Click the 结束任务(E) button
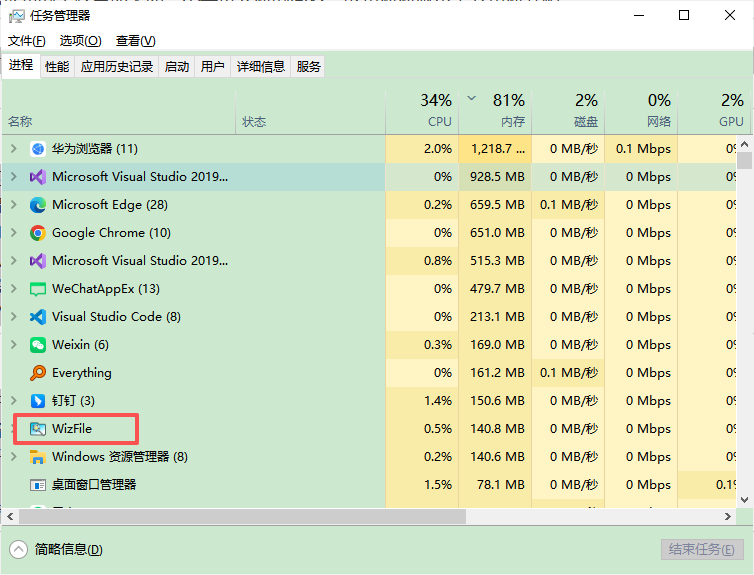This screenshot has height=575, width=754. click(x=702, y=550)
